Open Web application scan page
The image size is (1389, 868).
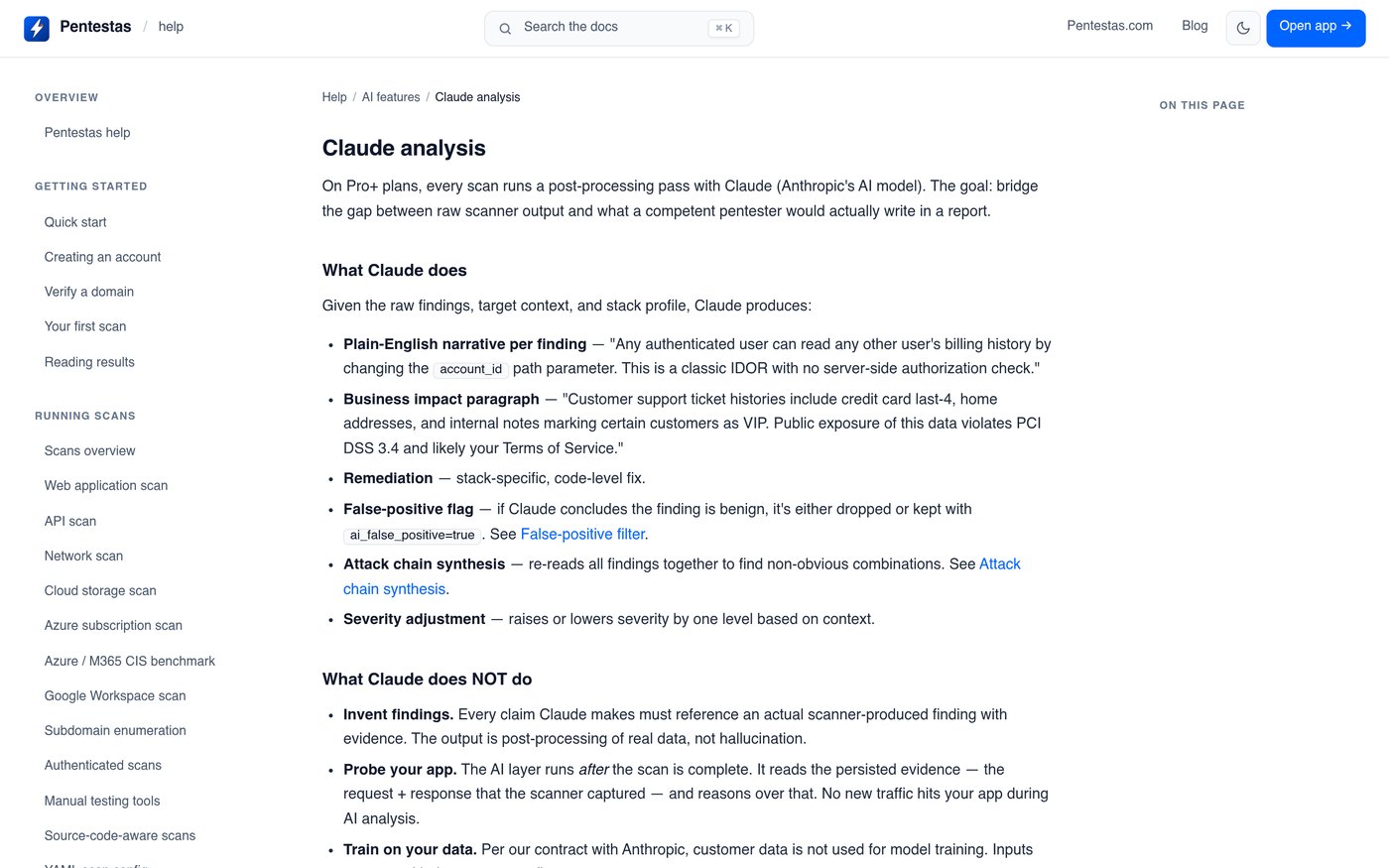pyautogui.click(x=106, y=485)
